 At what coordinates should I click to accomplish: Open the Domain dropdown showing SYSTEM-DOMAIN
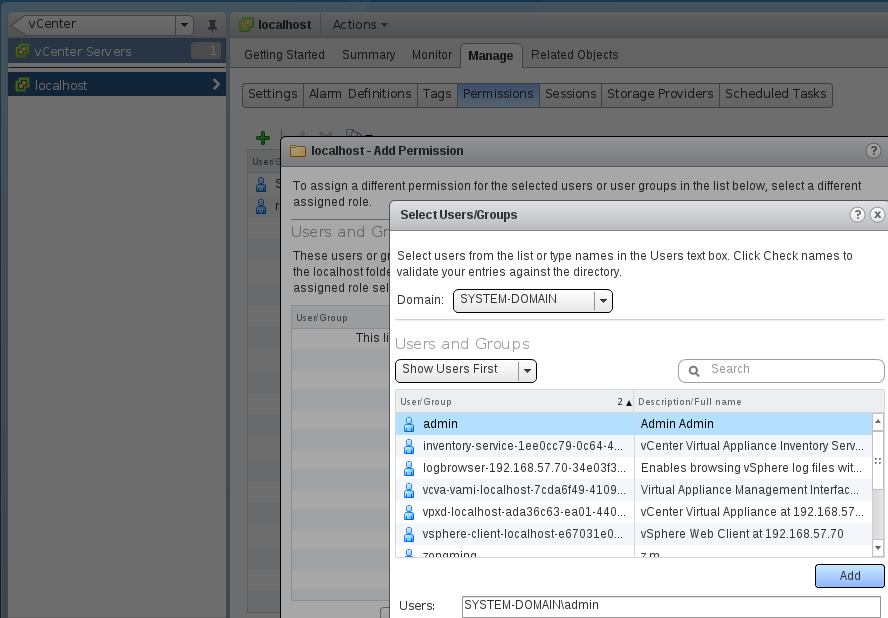[x=533, y=300]
